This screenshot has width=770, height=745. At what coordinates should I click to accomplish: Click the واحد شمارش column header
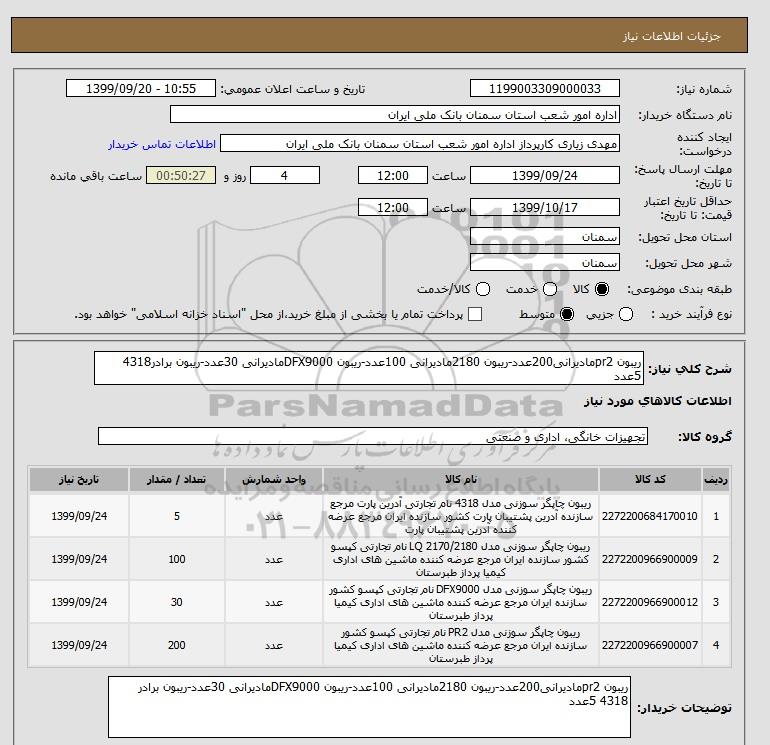click(x=274, y=479)
